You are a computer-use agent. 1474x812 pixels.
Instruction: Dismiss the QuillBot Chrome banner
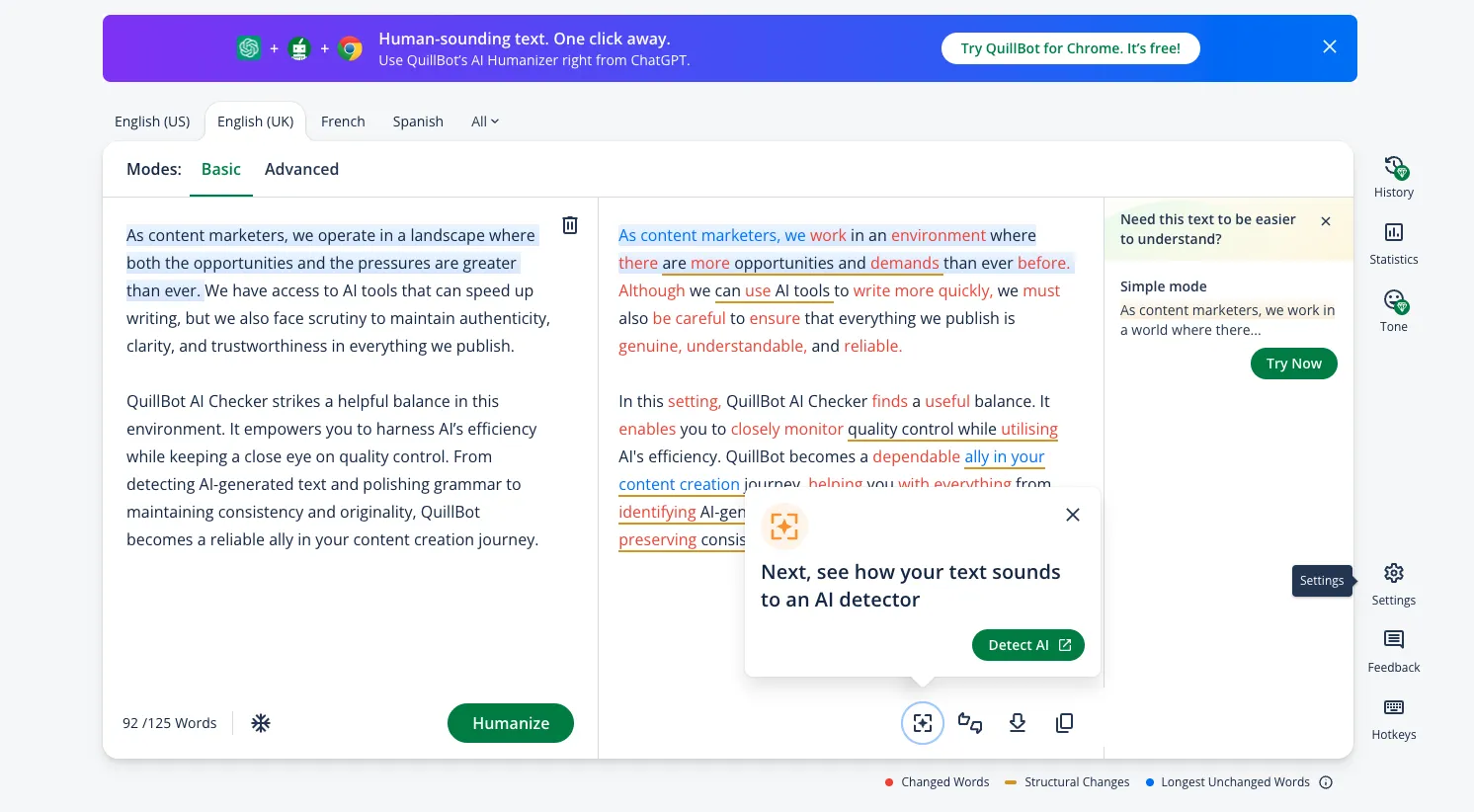tap(1330, 47)
